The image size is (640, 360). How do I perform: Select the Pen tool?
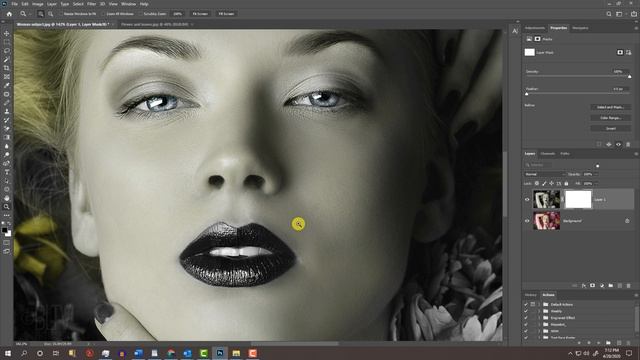[x=7, y=163]
